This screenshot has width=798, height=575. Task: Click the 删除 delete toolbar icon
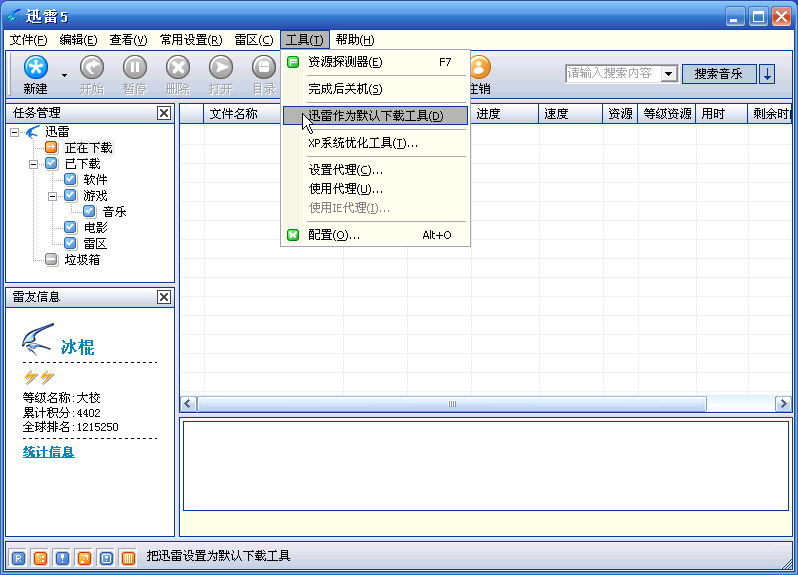pyautogui.click(x=178, y=67)
